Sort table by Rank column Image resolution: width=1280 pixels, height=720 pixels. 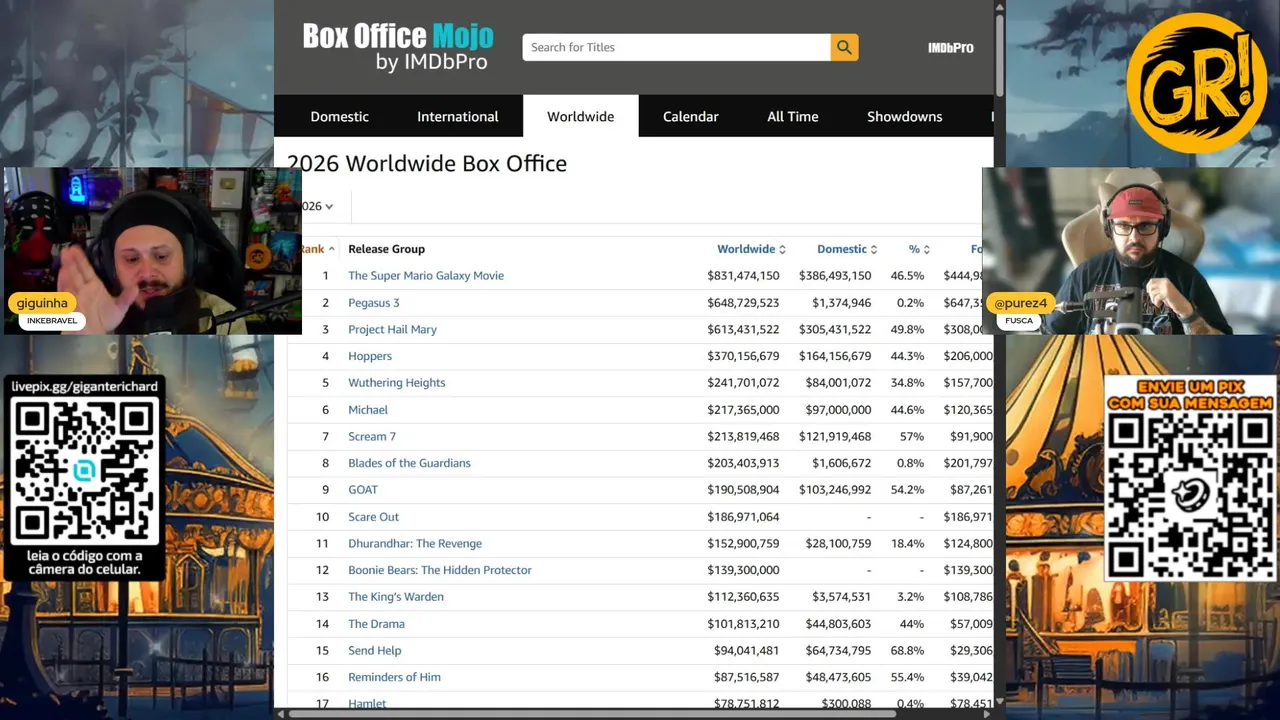click(x=317, y=249)
